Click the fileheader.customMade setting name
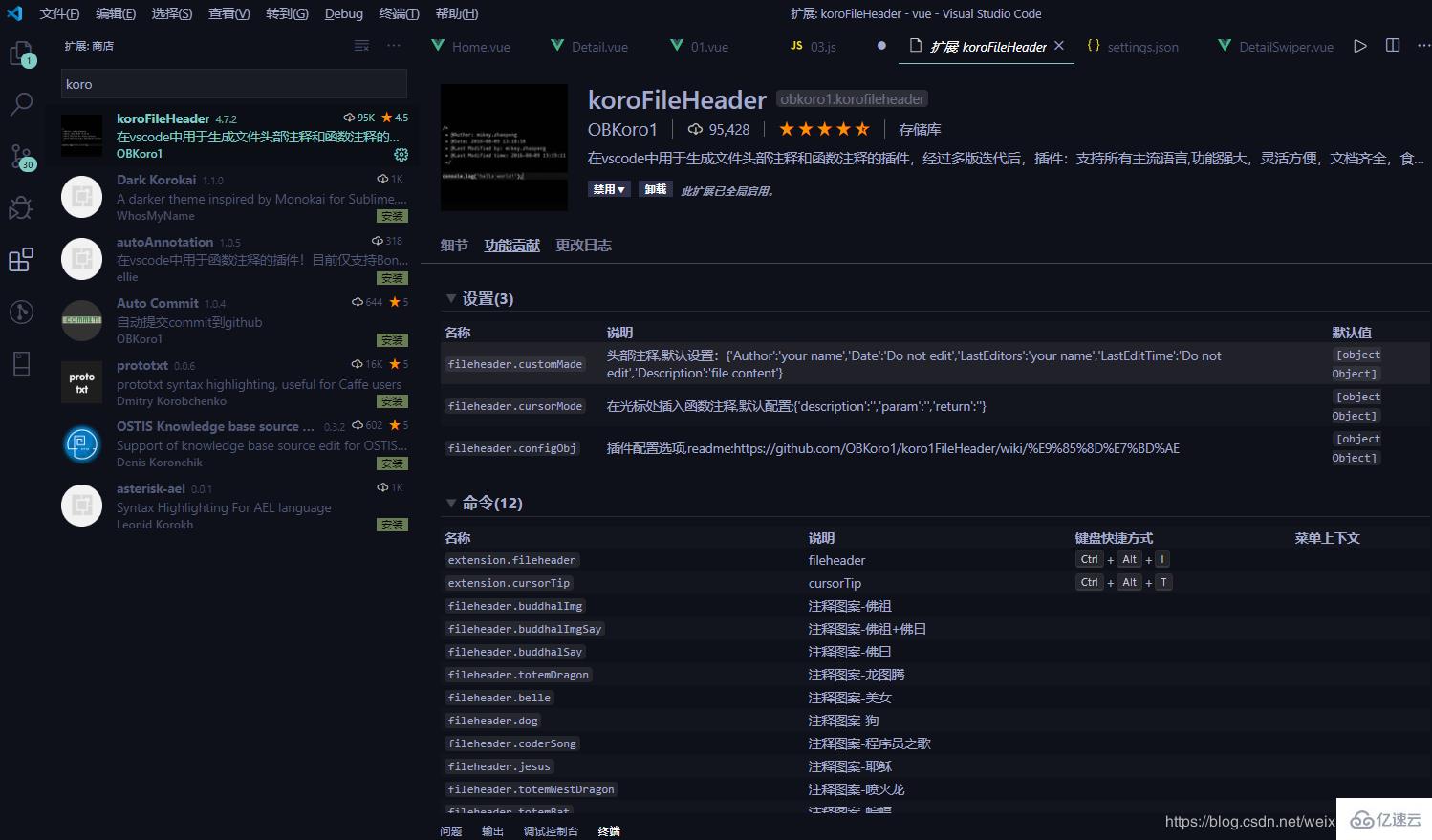Image resolution: width=1432 pixels, height=840 pixels. [x=515, y=364]
